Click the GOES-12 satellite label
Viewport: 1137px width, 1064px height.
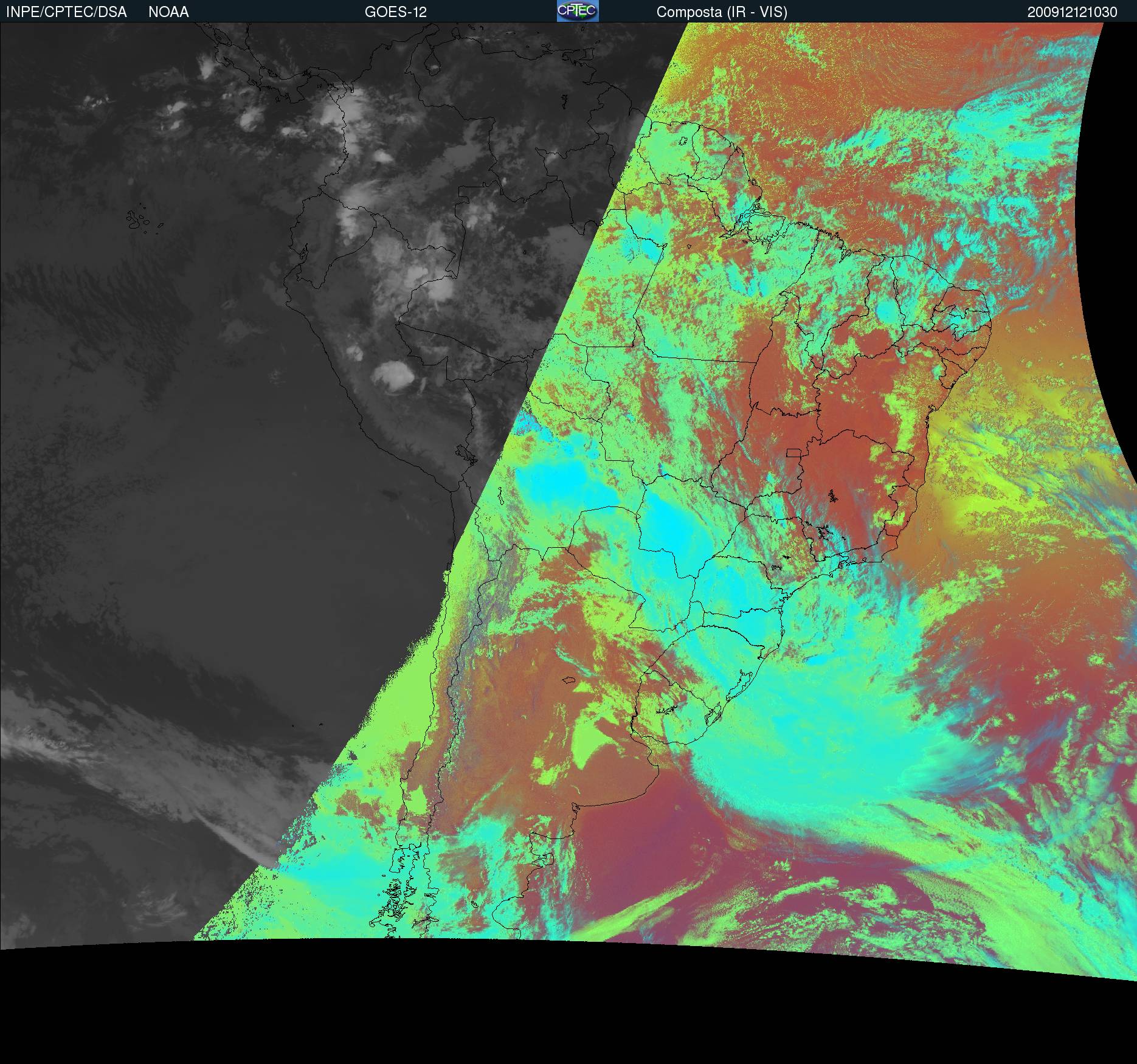[396, 12]
